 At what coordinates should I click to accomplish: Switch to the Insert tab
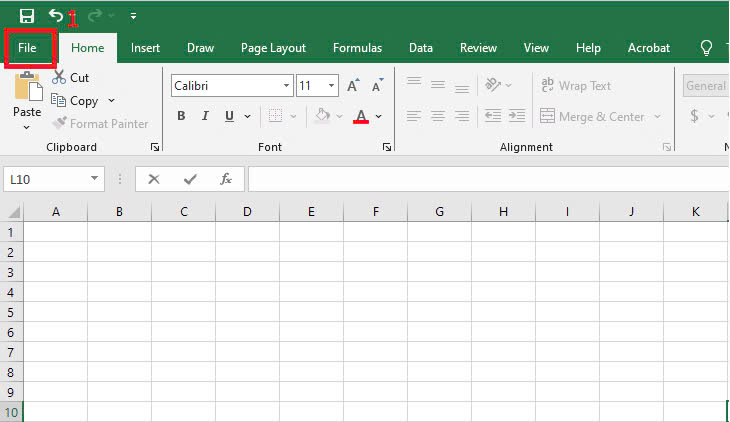pos(145,48)
